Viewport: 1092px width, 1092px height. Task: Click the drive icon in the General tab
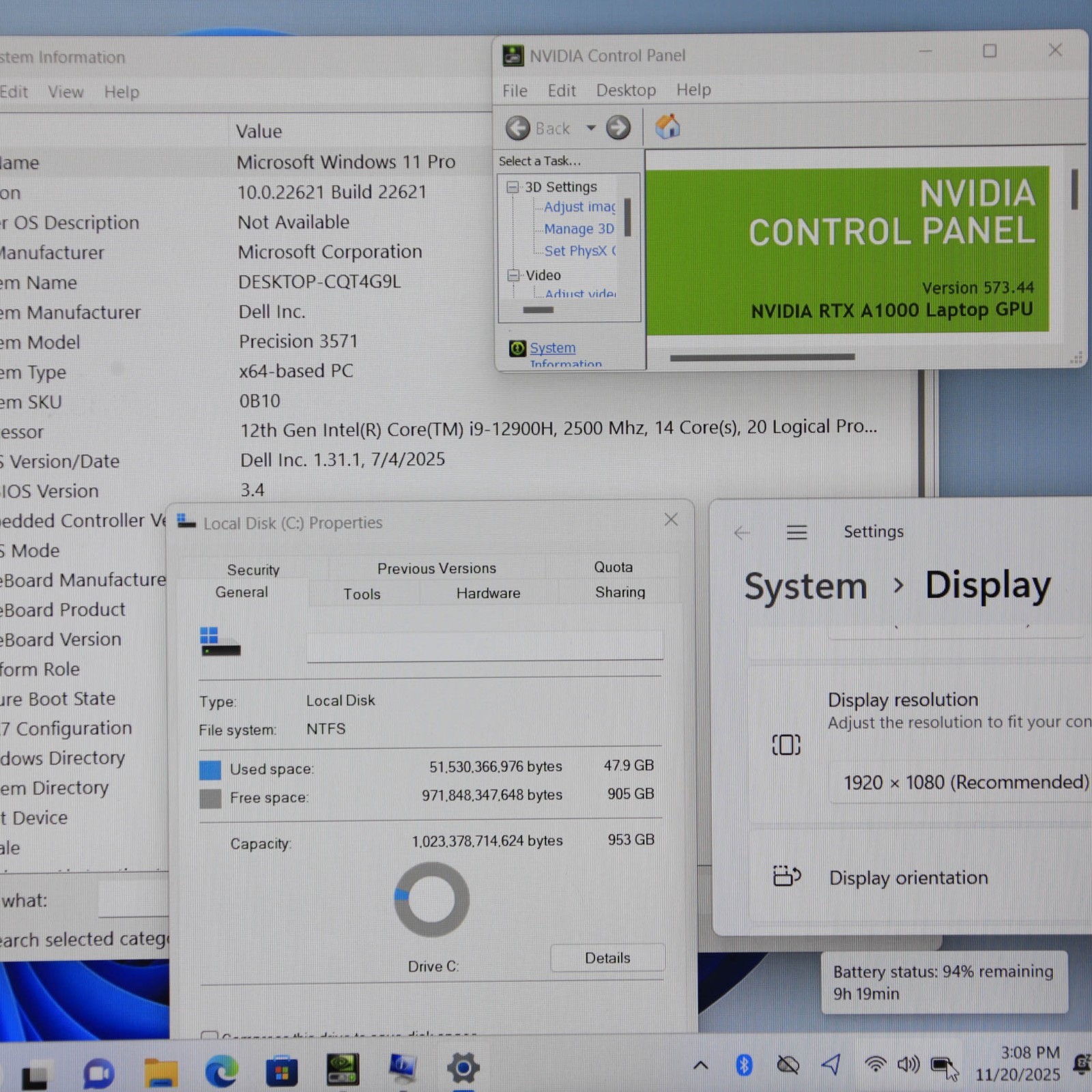point(219,642)
